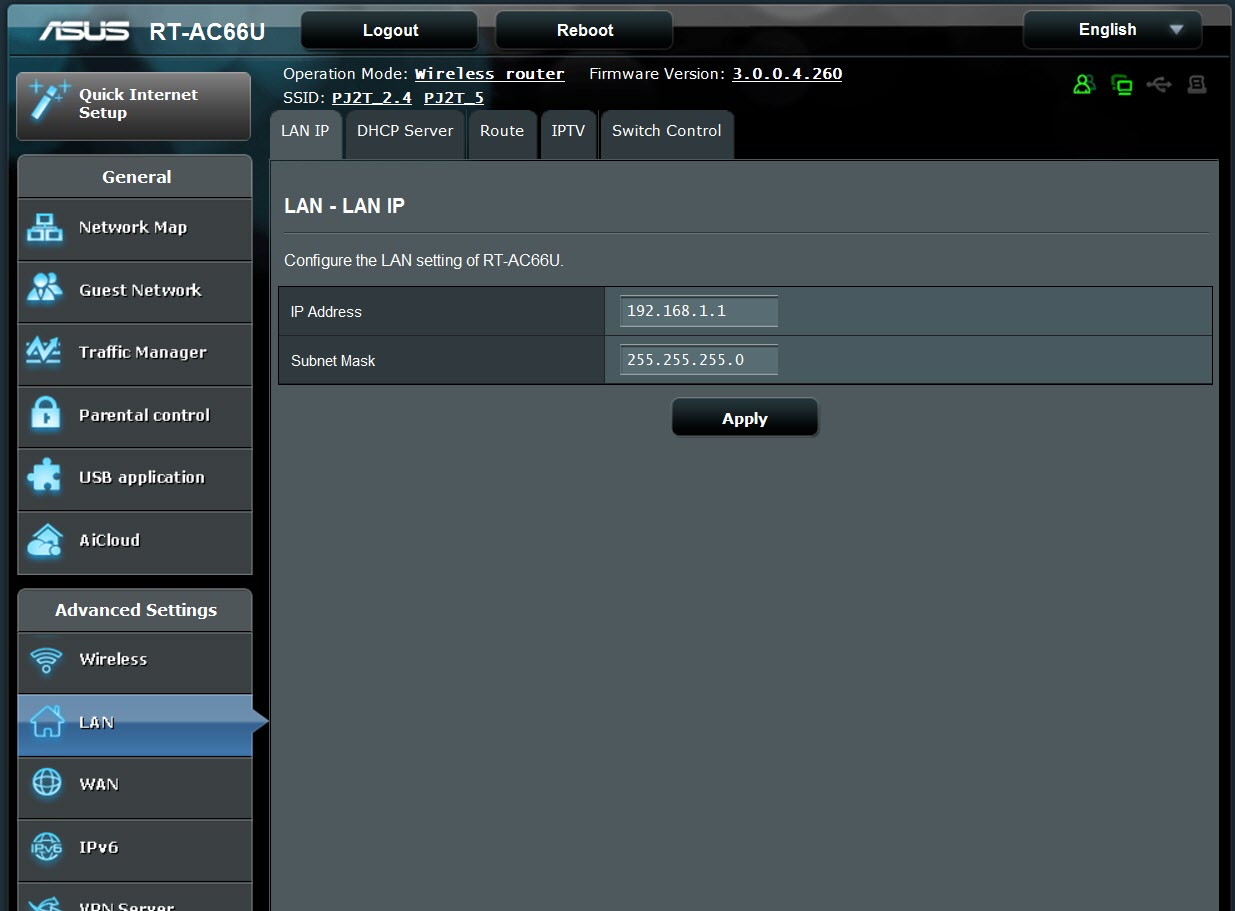The height and width of the screenshot is (911, 1235).
Task: Open the Network Map icon
Action: pyautogui.click(x=45, y=228)
